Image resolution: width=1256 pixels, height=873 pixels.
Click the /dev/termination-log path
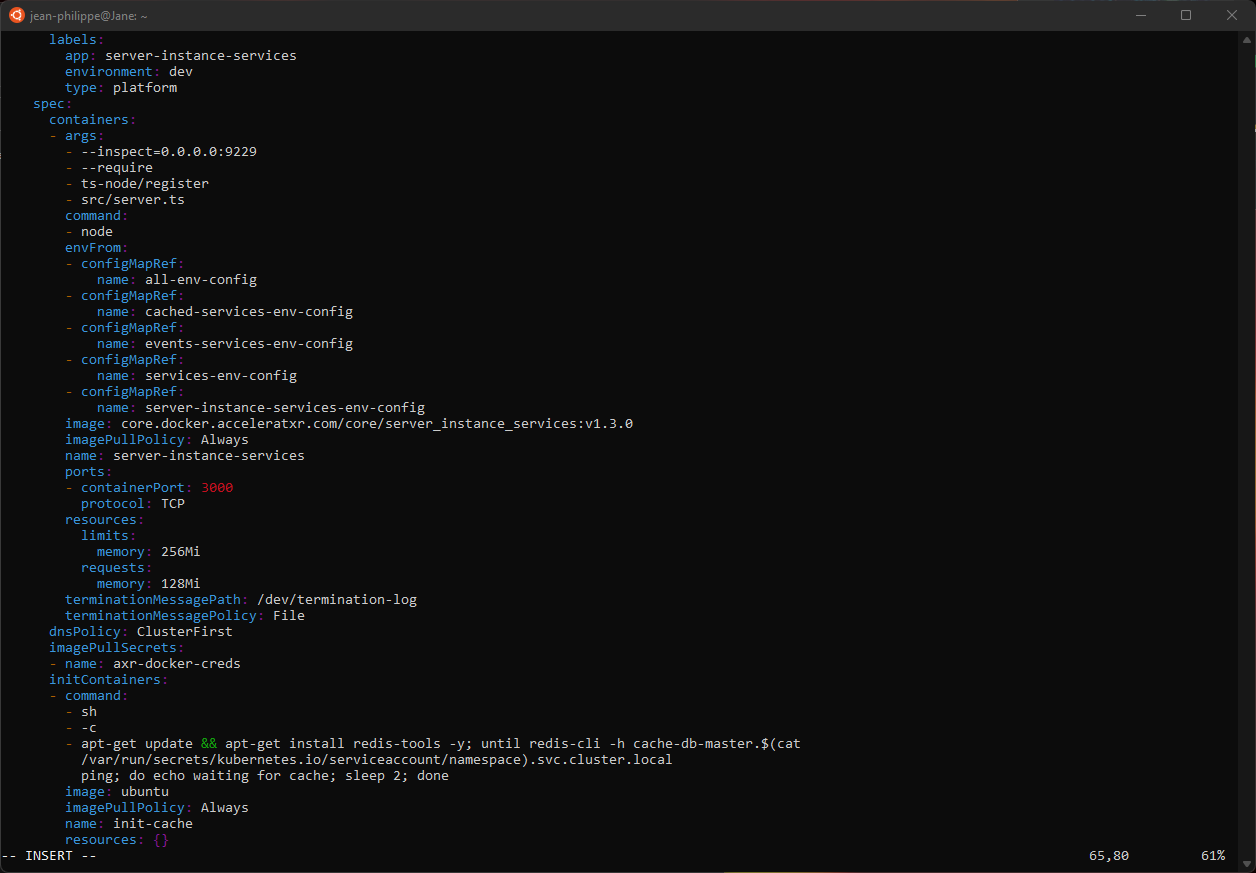(337, 600)
